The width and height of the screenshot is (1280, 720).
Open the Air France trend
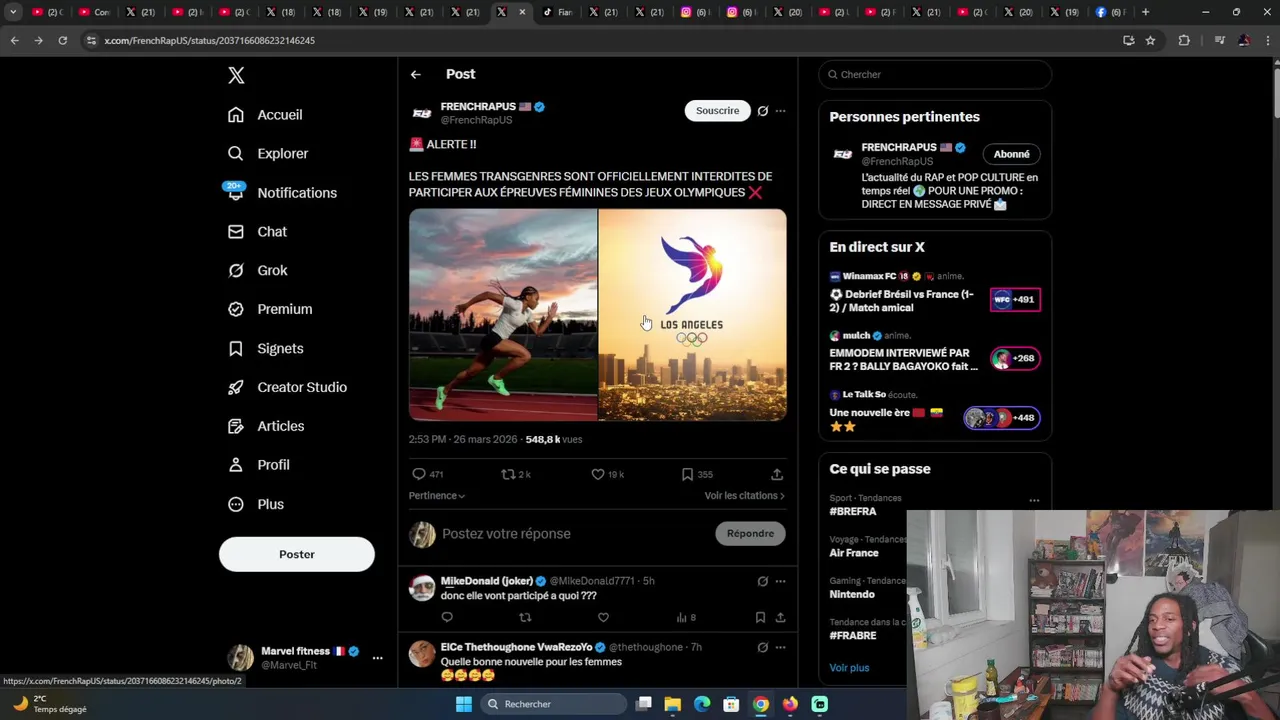point(854,553)
